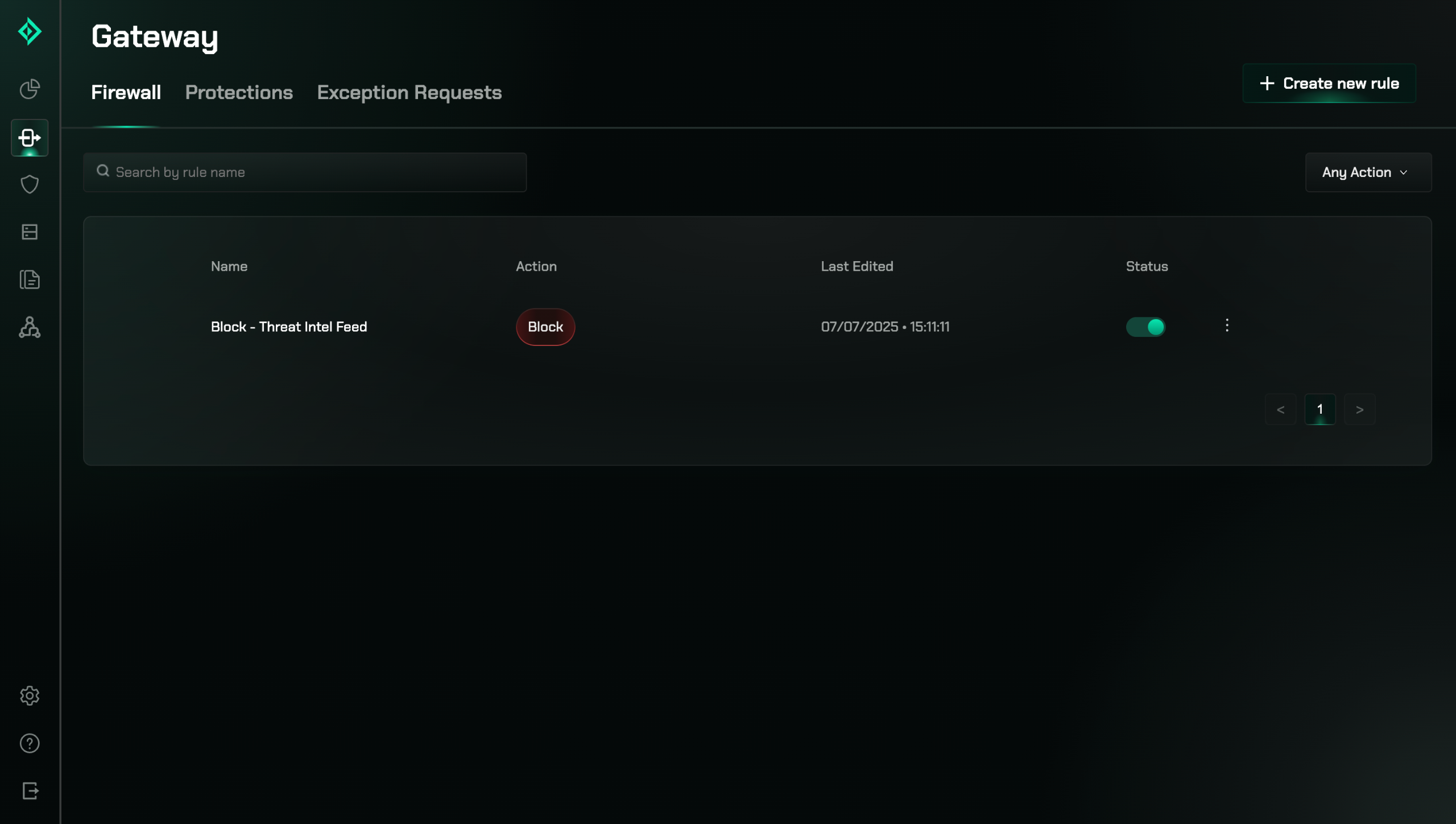Switch to the Exception Requests tab
The width and height of the screenshot is (1456, 824).
(x=409, y=93)
